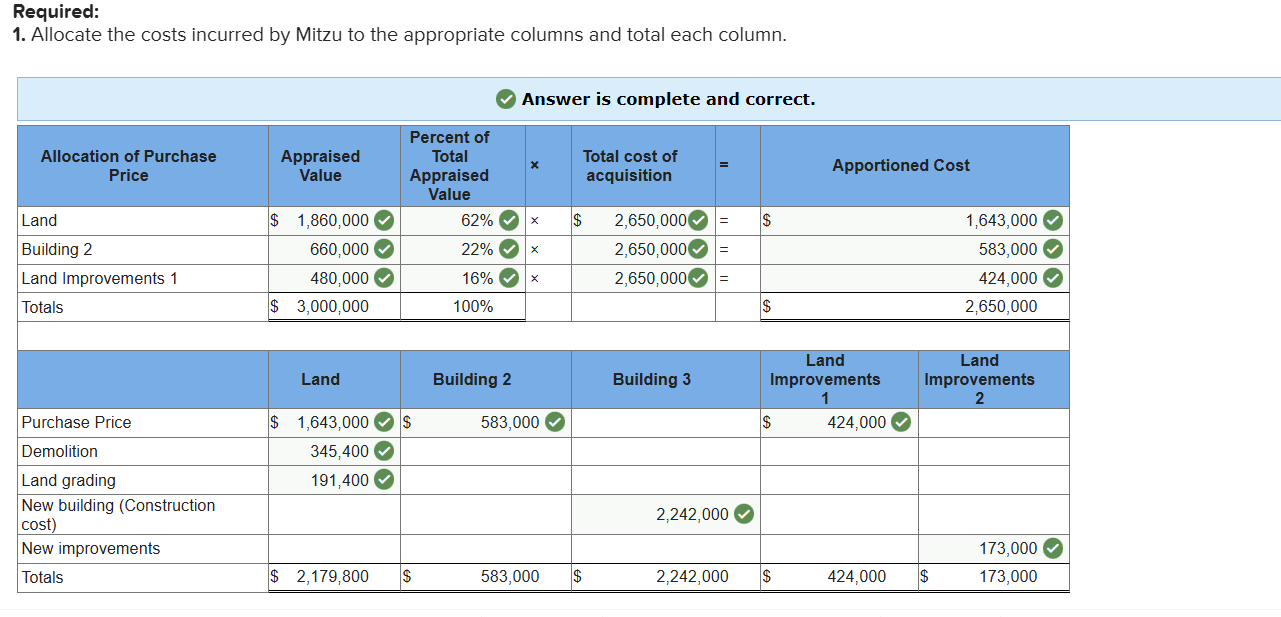Click the 'Apportioned Cost' column header
This screenshot has height=617, width=1281.
pyautogui.click(x=900, y=166)
